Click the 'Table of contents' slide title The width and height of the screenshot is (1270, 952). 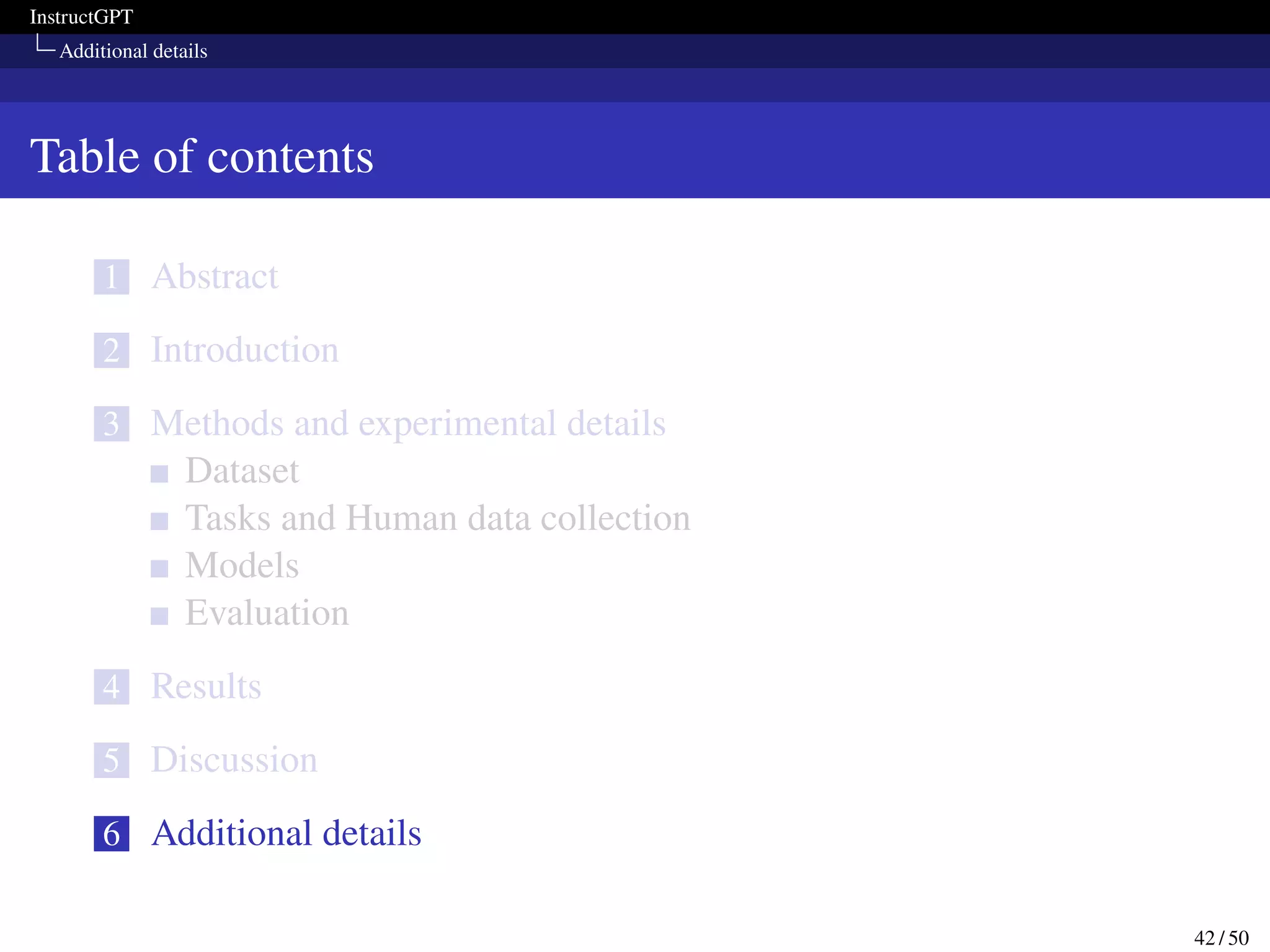pos(202,156)
